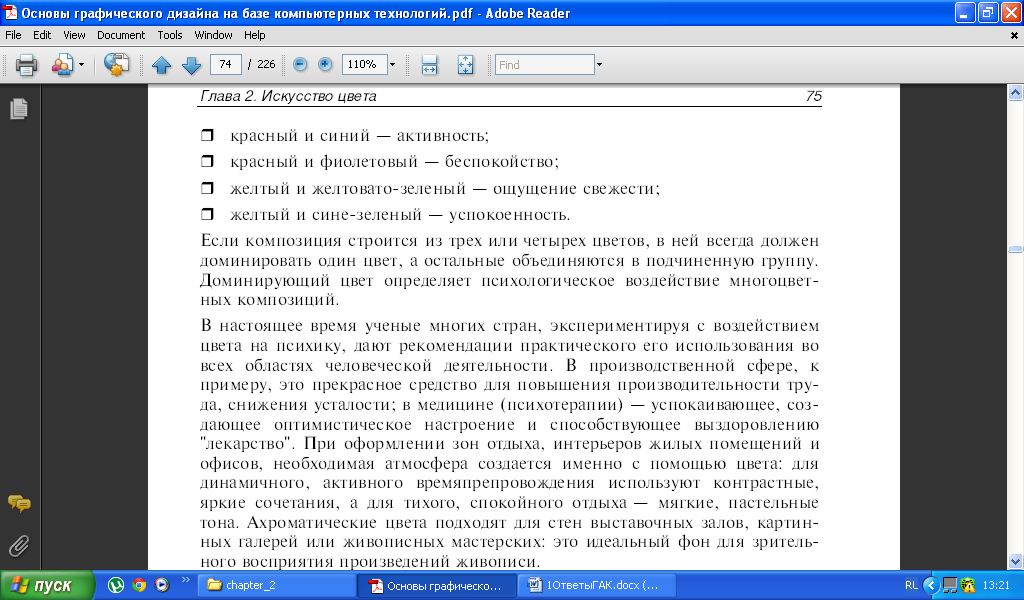Image resolution: width=1024 pixels, height=600 pixels.
Task: Open the Edit menu
Action: point(42,35)
